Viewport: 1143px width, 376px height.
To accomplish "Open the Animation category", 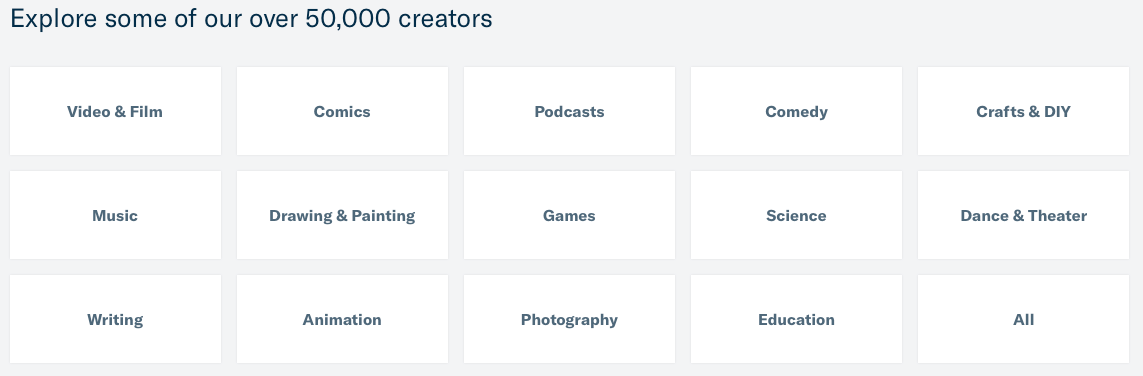I will (342, 319).
